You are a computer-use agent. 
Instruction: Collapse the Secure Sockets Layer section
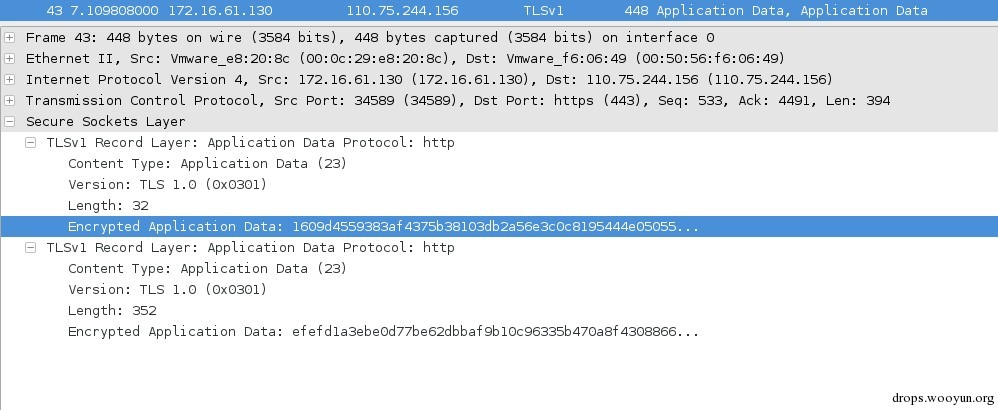(x=10, y=121)
